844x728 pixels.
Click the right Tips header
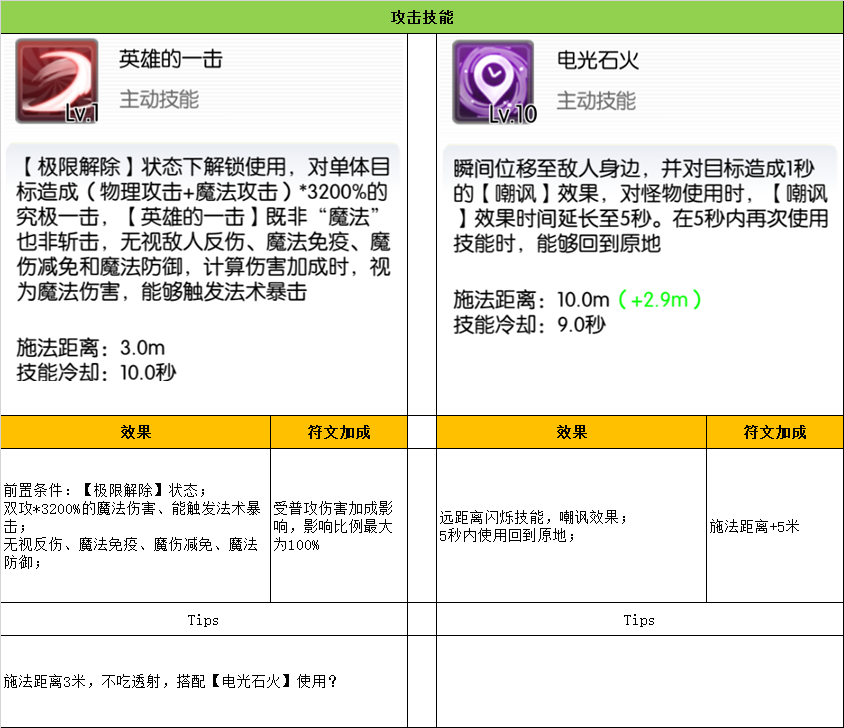point(639,620)
